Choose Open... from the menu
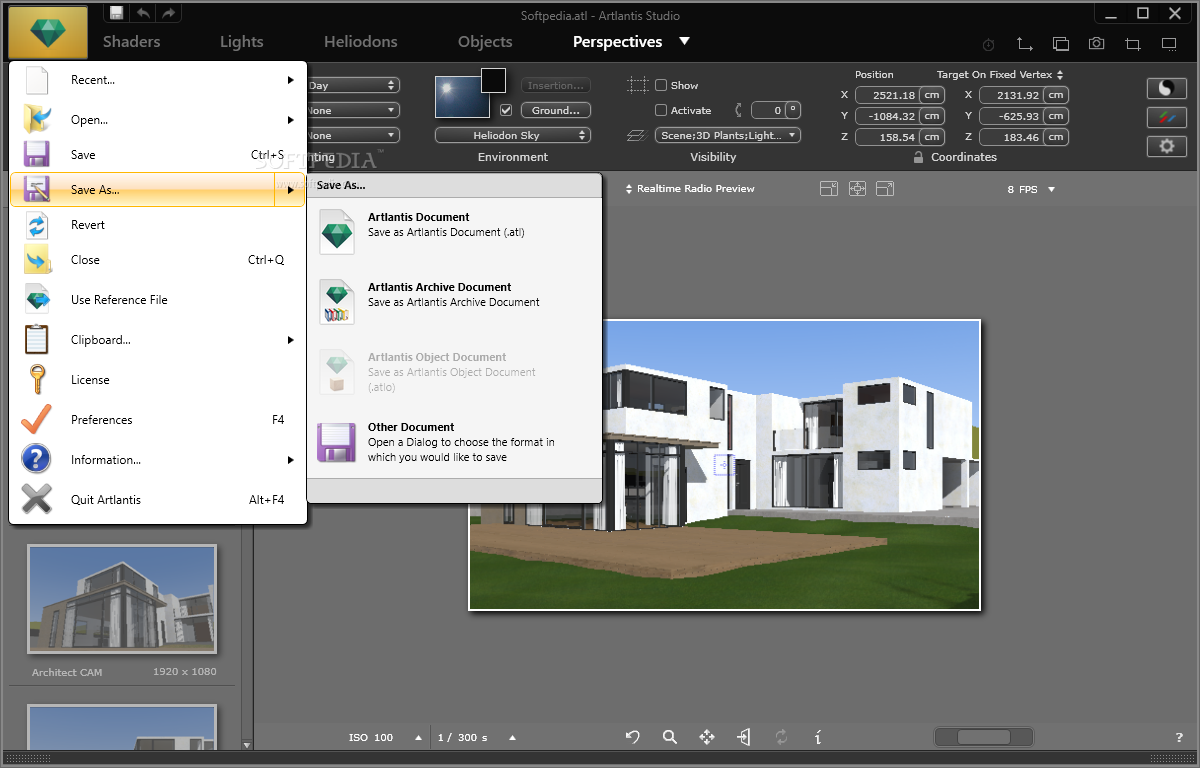The image size is (1200, 768). pyautogui.click(x=157, y=120)
